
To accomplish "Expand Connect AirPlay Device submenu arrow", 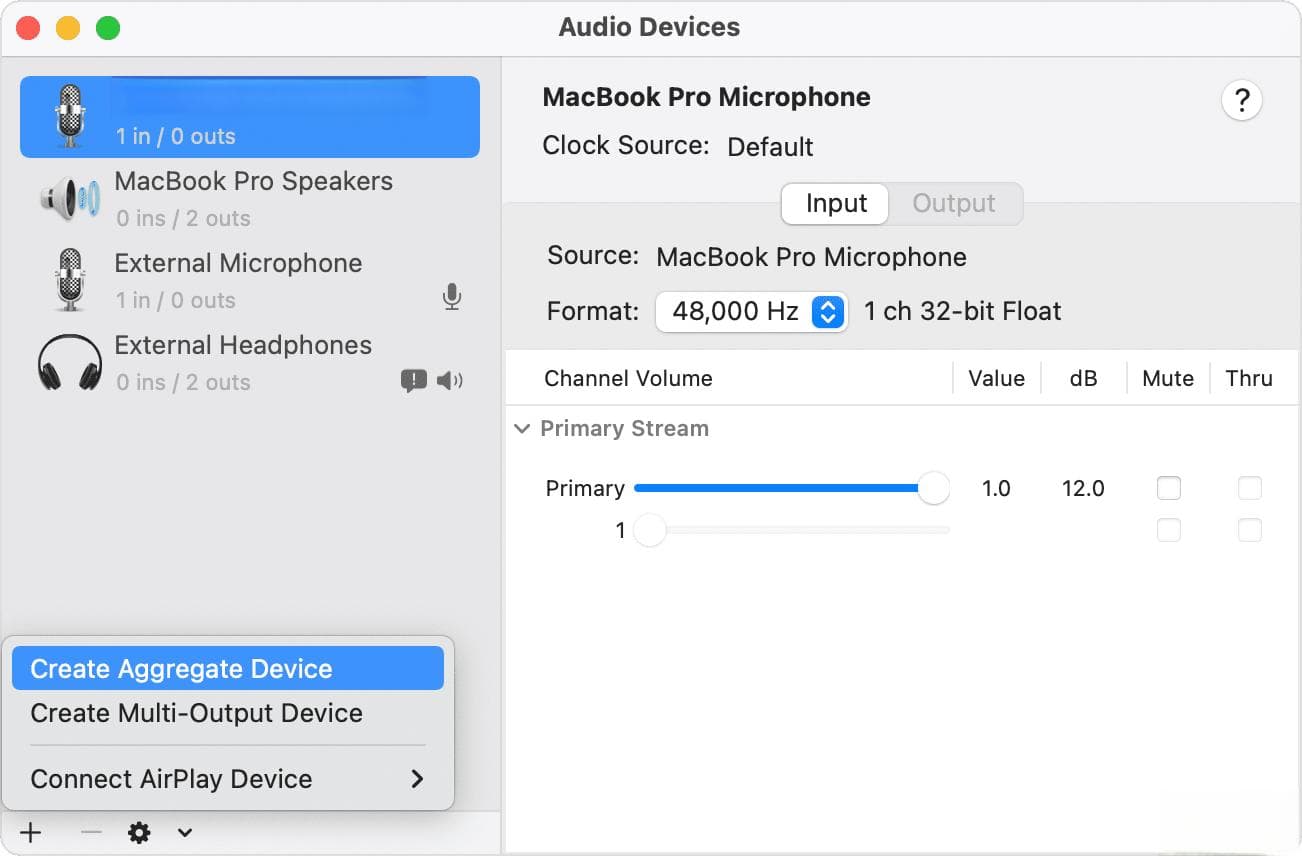I will (x=418, y=779).
